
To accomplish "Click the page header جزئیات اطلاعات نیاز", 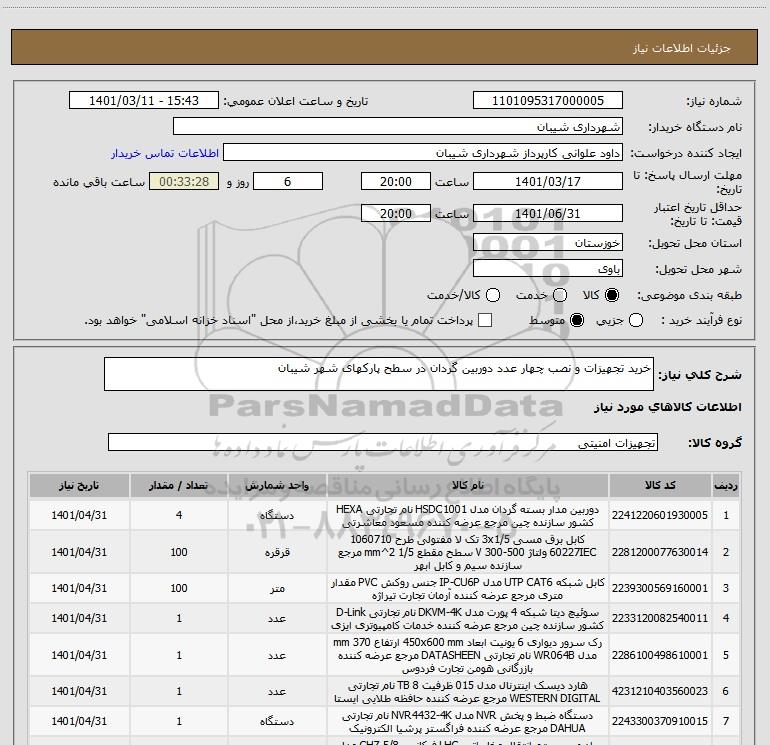I will pos(682,48).
